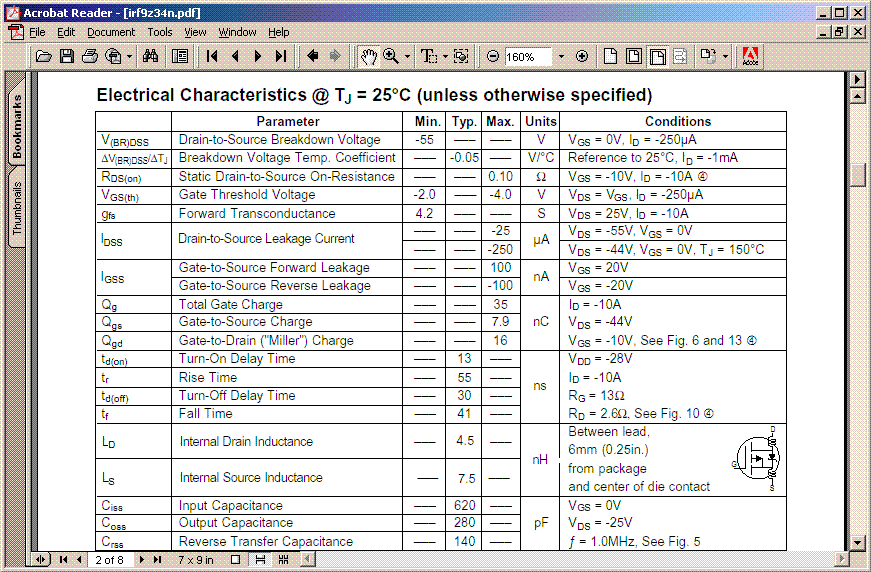871x572 pixels.
Task: Open the zoom percentage dropdown arrow
Action: click(x=560, y=57)
